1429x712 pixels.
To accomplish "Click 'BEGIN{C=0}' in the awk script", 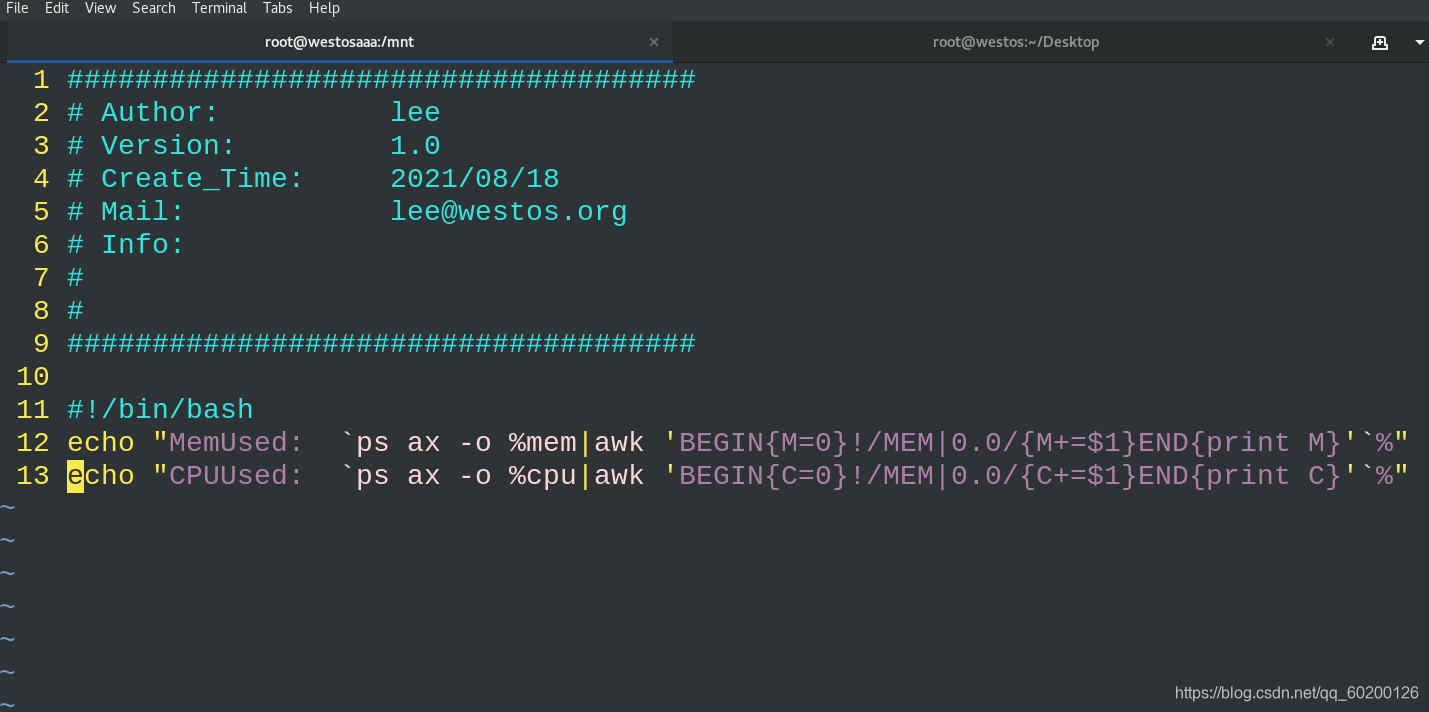I will [764, 475].
